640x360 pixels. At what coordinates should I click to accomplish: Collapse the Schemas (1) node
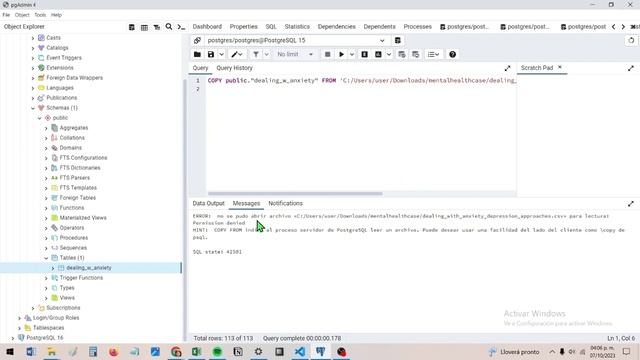(33, 108)
